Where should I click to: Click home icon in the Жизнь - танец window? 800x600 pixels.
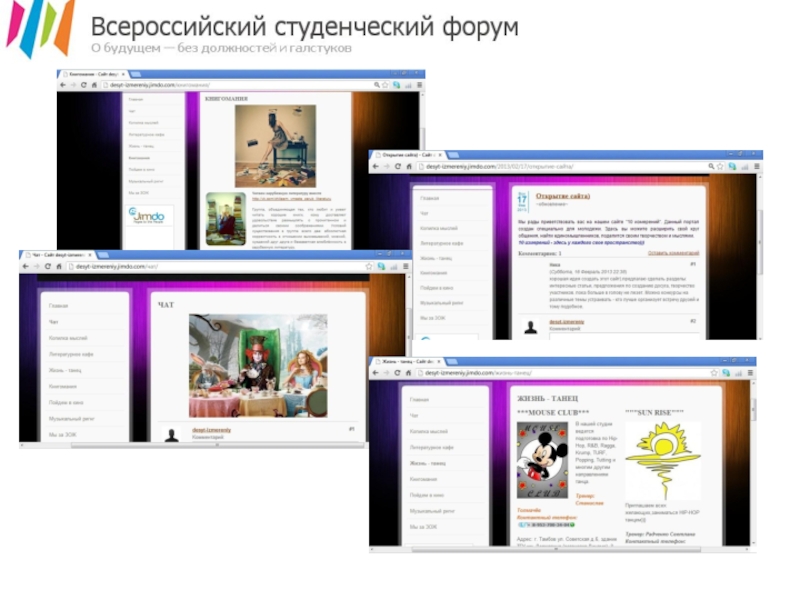pyautogui.click(x=408, y=373)
